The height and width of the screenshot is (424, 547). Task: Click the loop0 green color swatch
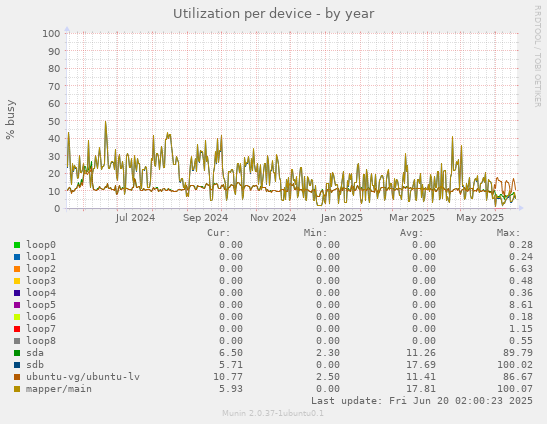pos(17,245)
